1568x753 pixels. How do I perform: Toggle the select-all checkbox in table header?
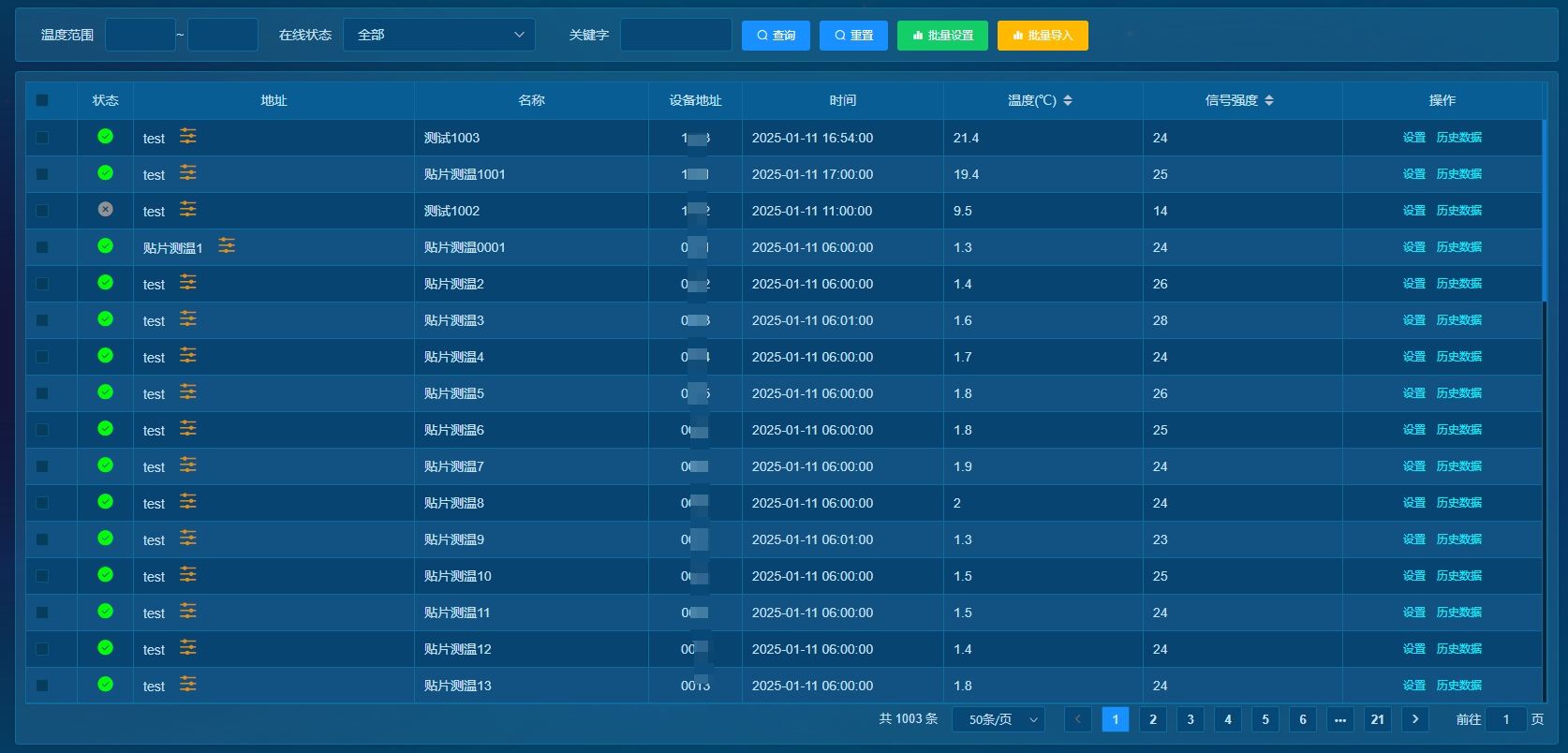42,100
